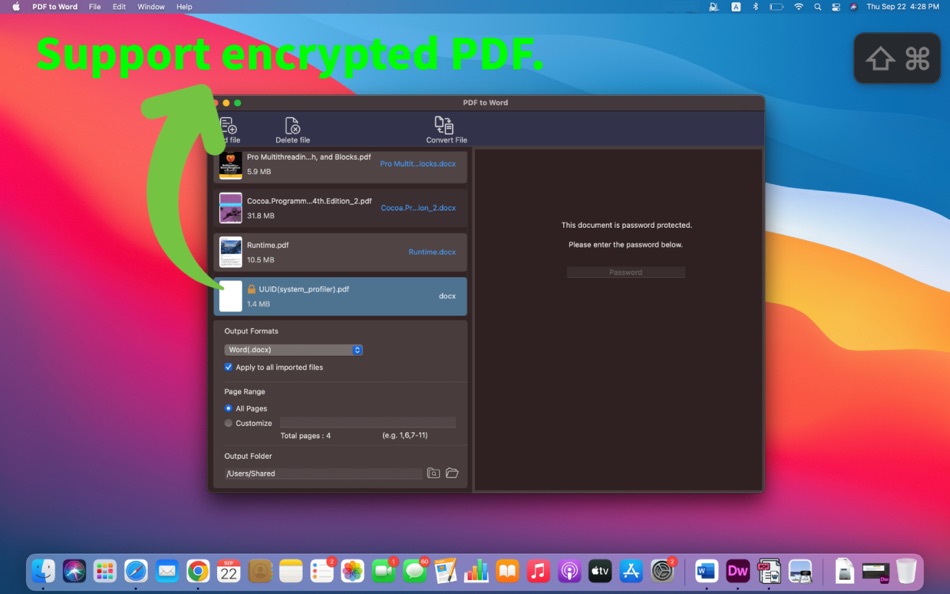Click the Delete file toolbar icon

tap(293, 125)
